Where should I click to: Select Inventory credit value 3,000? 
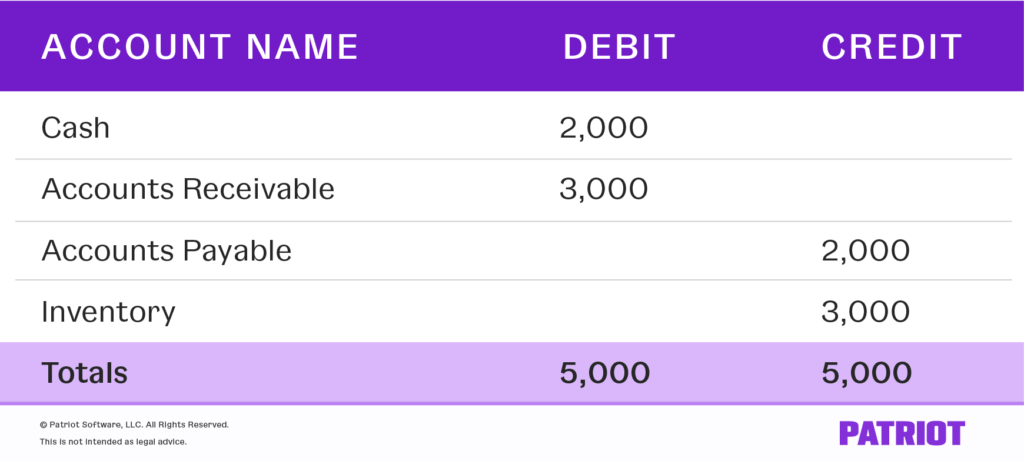click(866, 311)
